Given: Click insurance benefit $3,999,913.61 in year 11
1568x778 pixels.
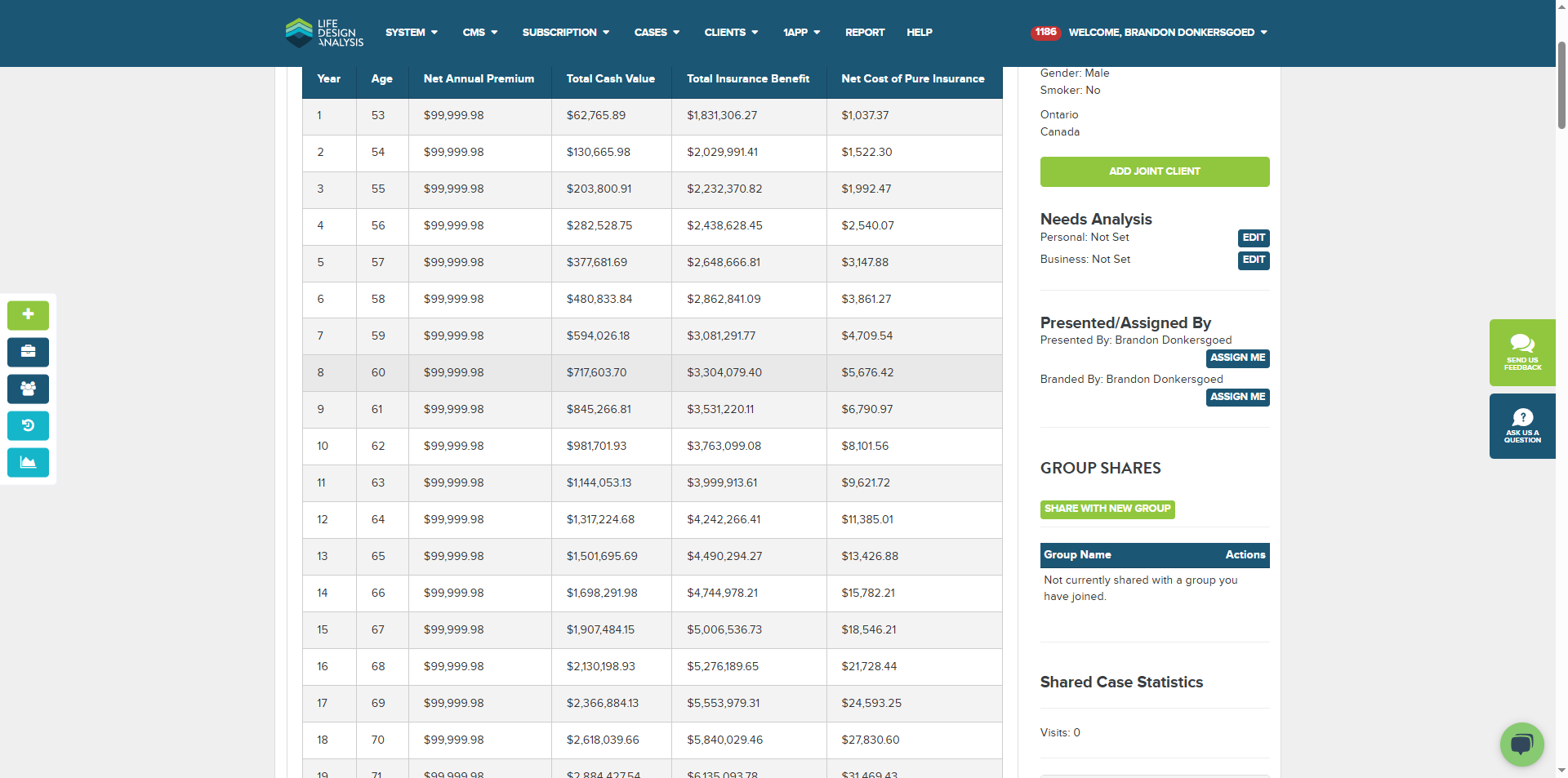Looking at the screenshot, I should 722,483.
